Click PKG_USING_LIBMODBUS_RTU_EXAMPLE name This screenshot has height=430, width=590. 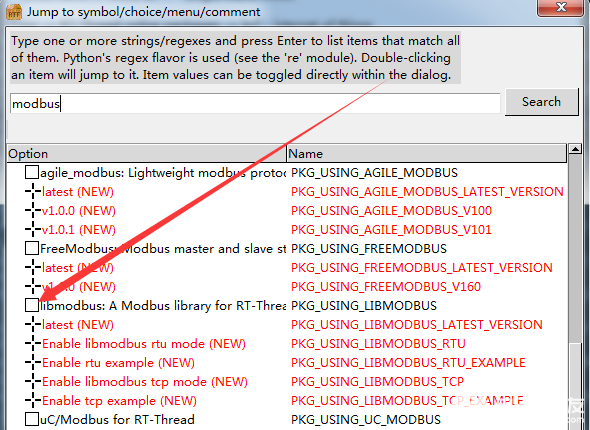(408, 363)
